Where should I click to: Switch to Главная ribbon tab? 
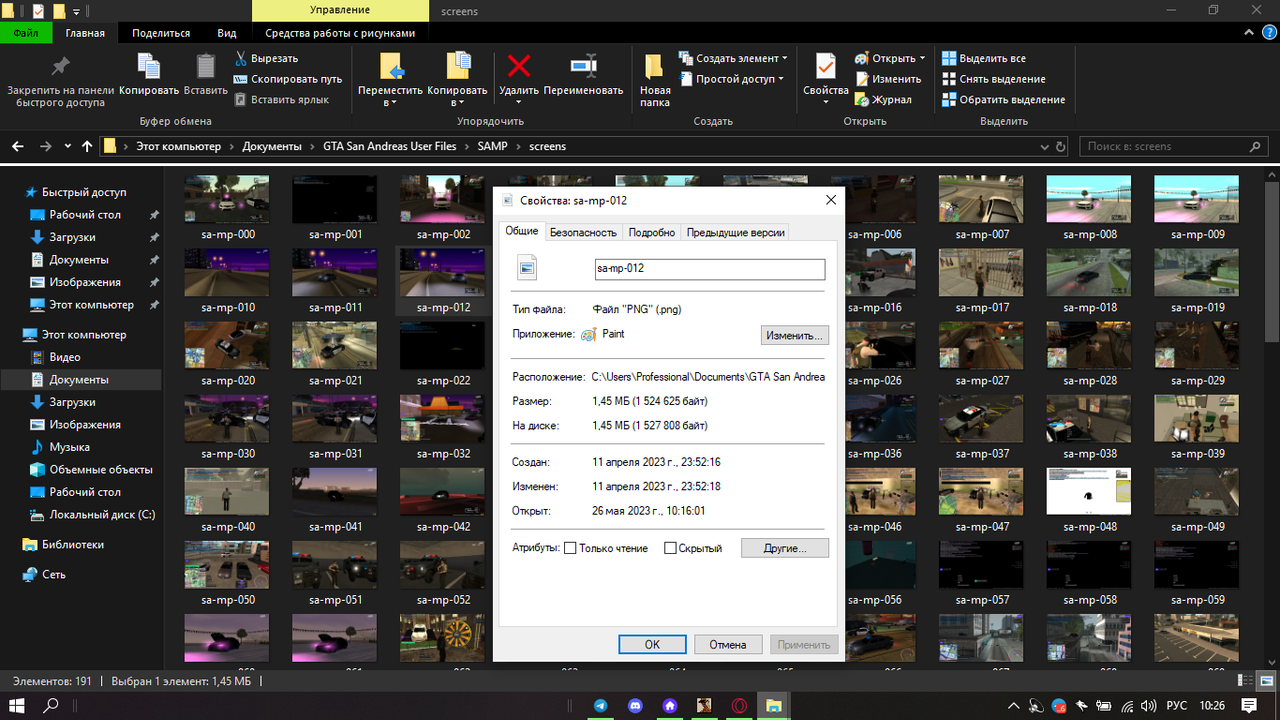[x=85, y=33]
